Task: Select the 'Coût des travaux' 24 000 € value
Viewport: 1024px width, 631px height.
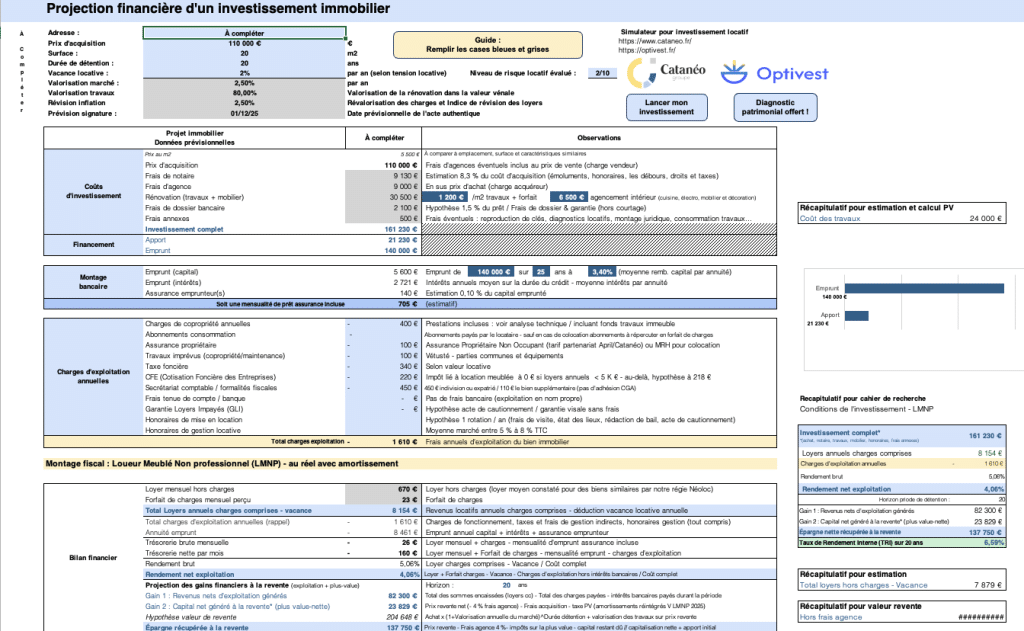Action: point(985,219)
